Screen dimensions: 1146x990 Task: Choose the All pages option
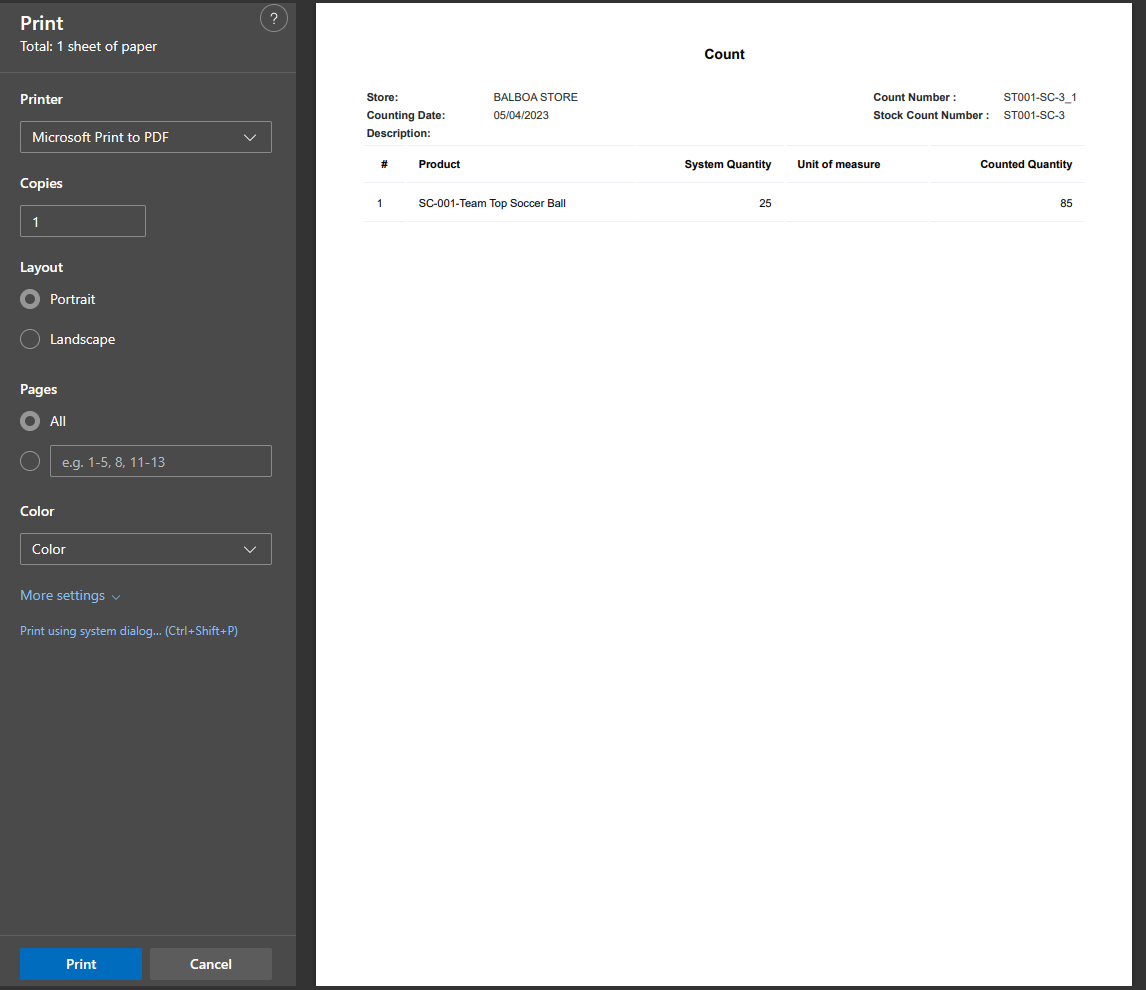point(30,421)
